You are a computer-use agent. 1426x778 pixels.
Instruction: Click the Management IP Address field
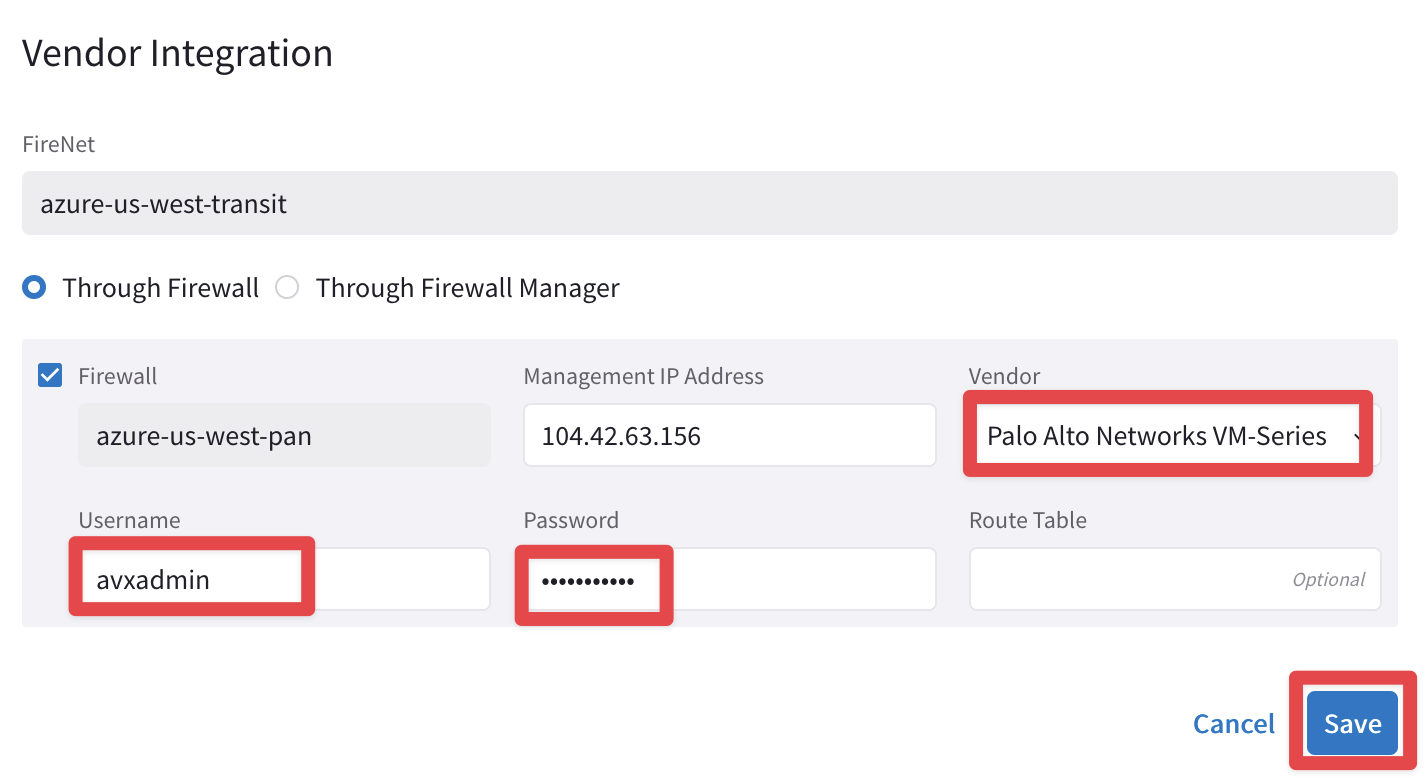[729, 435]
